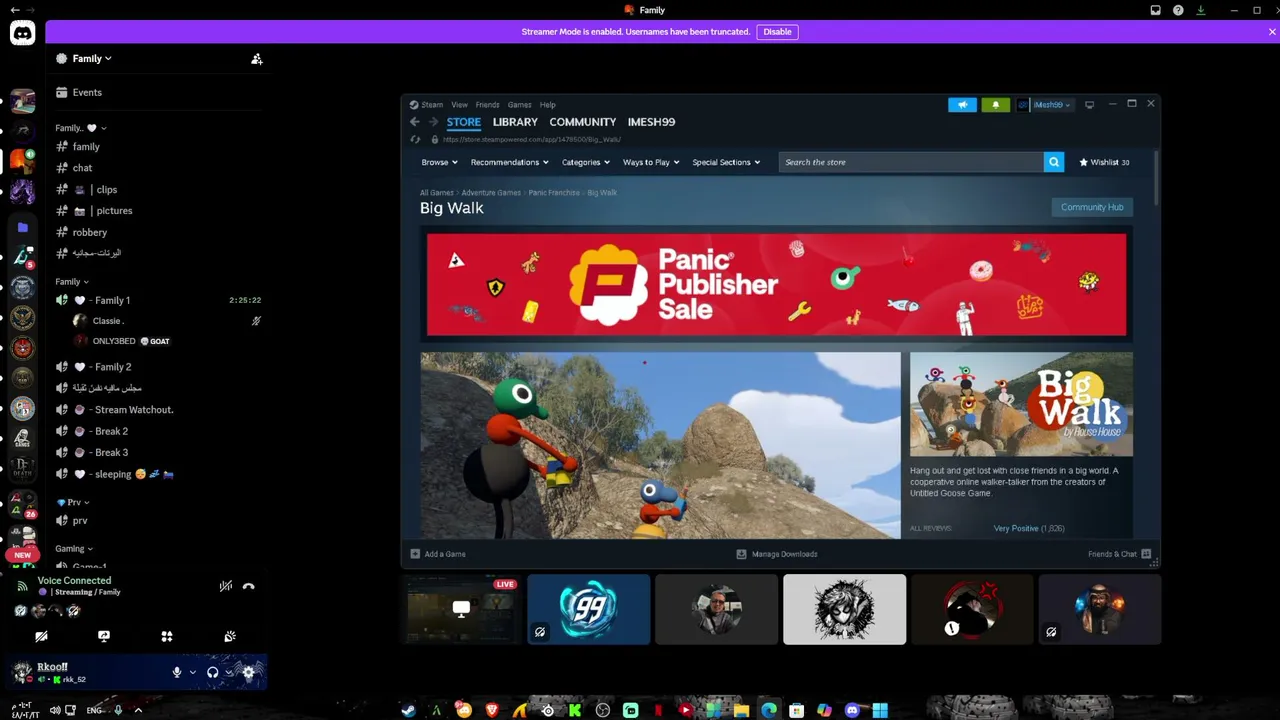Deafen audio with the headphones icon
This screenshot has height=720, width=1280.
[212, 672]
